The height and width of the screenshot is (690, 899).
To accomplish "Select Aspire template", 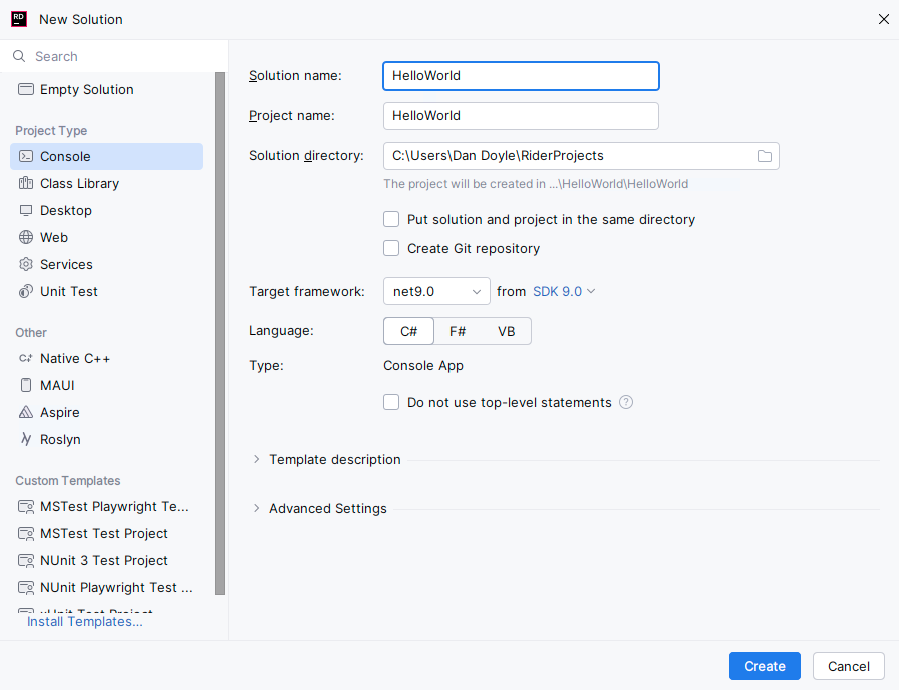I will point(106,412).
